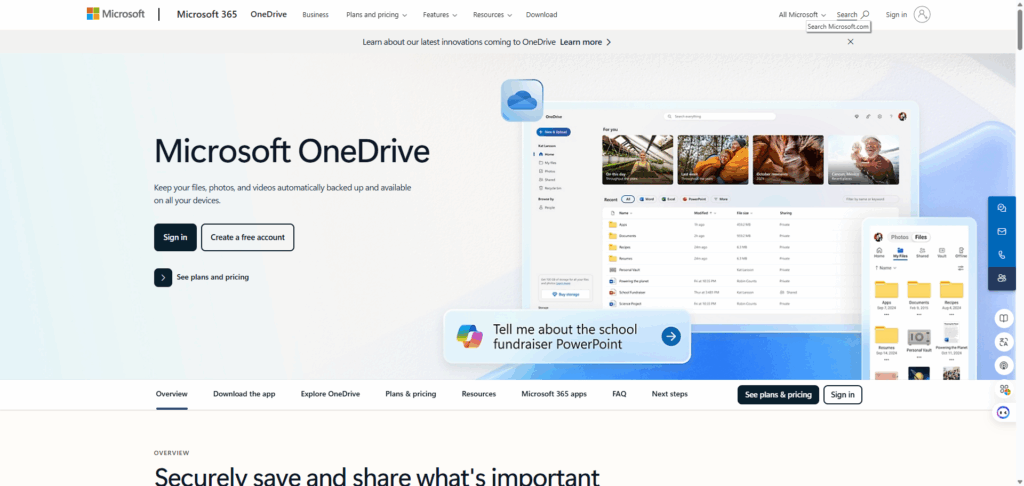Click the podcast broadcast round icon
This screenshot has height=486, width=1024.
[x=1004, y=365]
